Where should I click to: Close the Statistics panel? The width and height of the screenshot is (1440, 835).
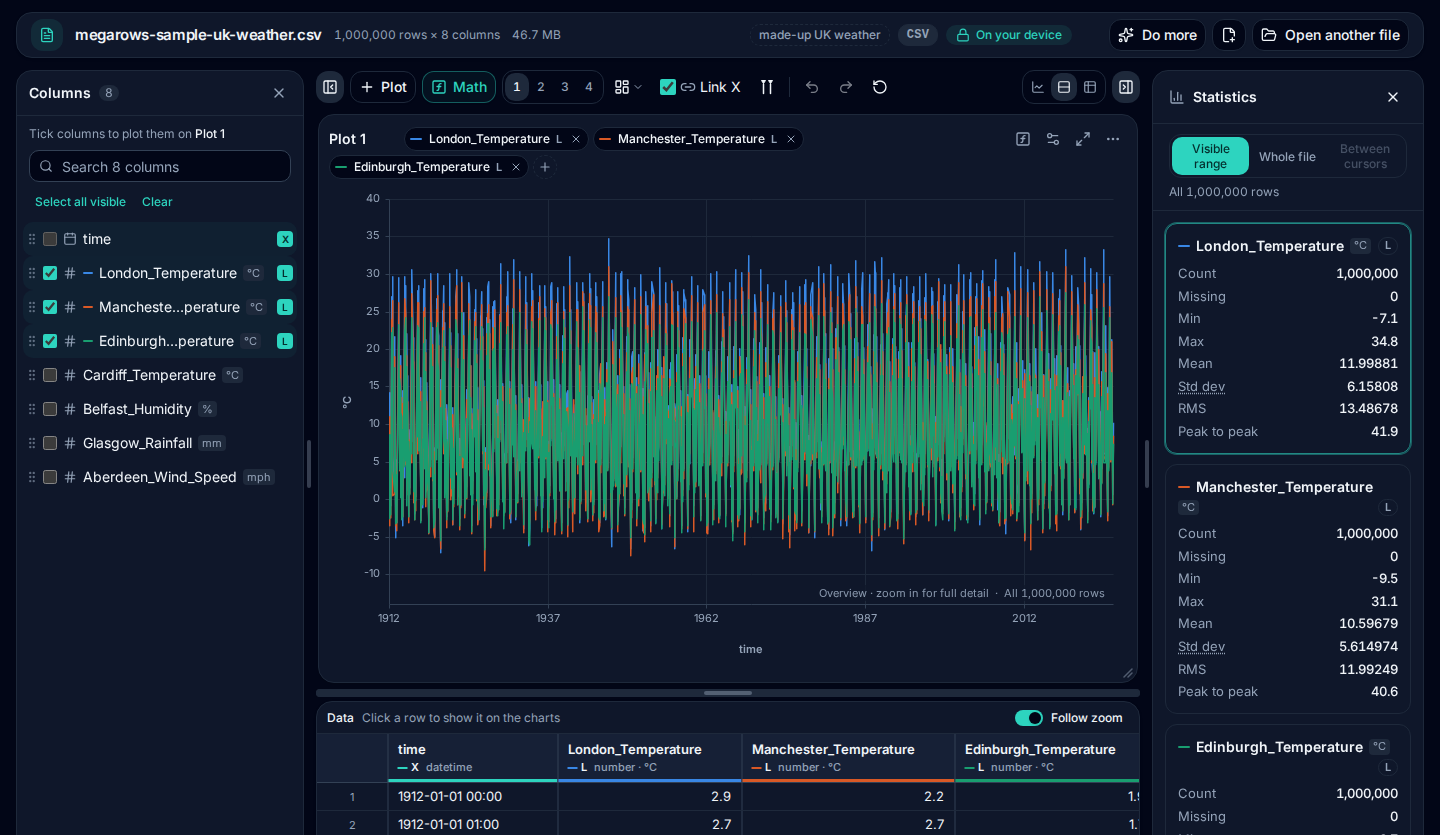pos(1393,97)
